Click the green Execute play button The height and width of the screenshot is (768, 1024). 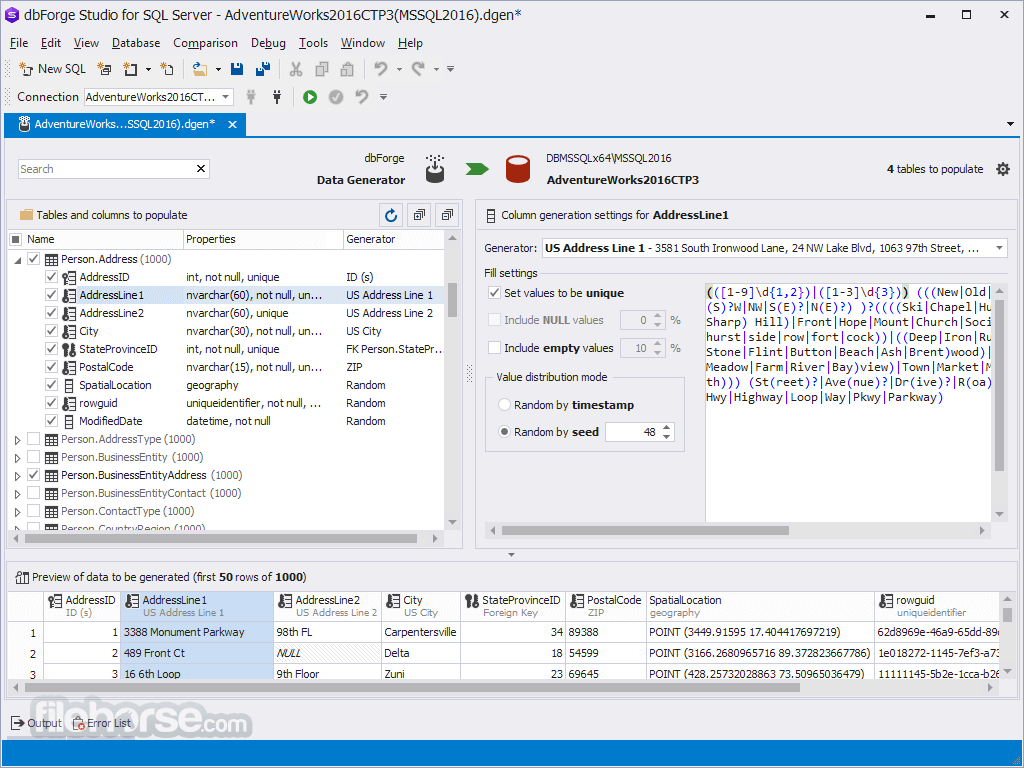click(310, 97)
